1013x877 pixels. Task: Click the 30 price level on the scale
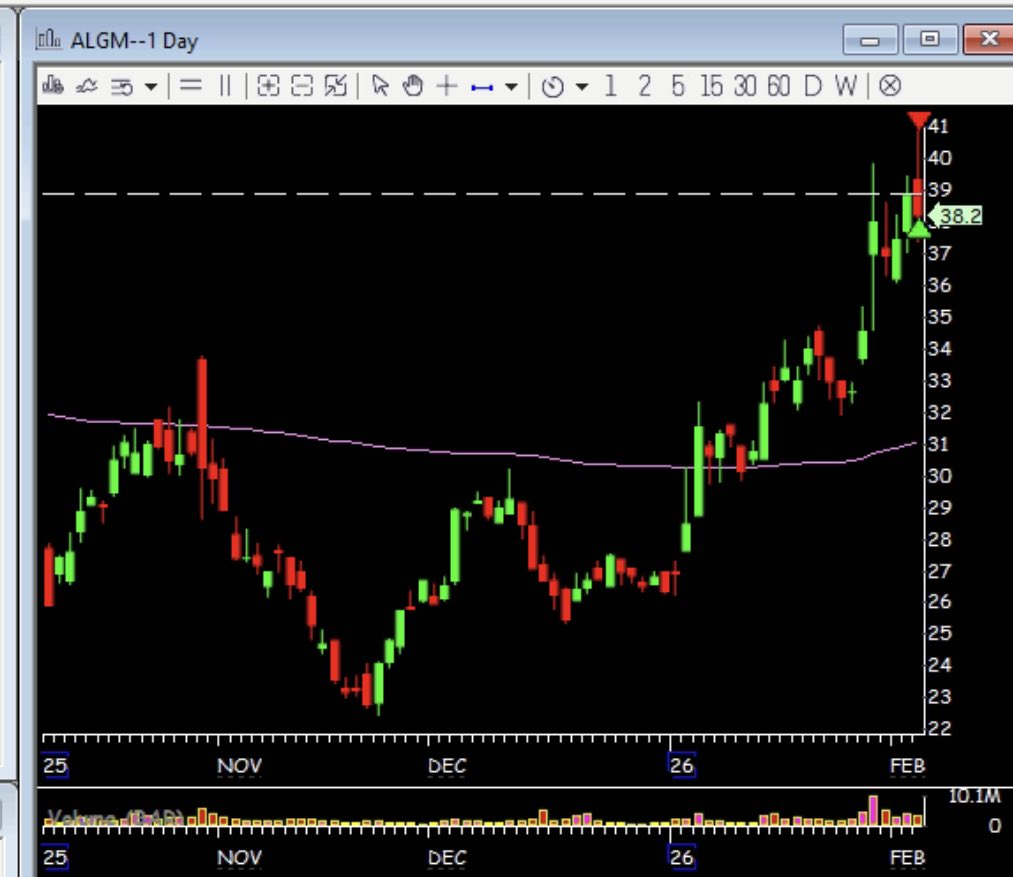939,476
